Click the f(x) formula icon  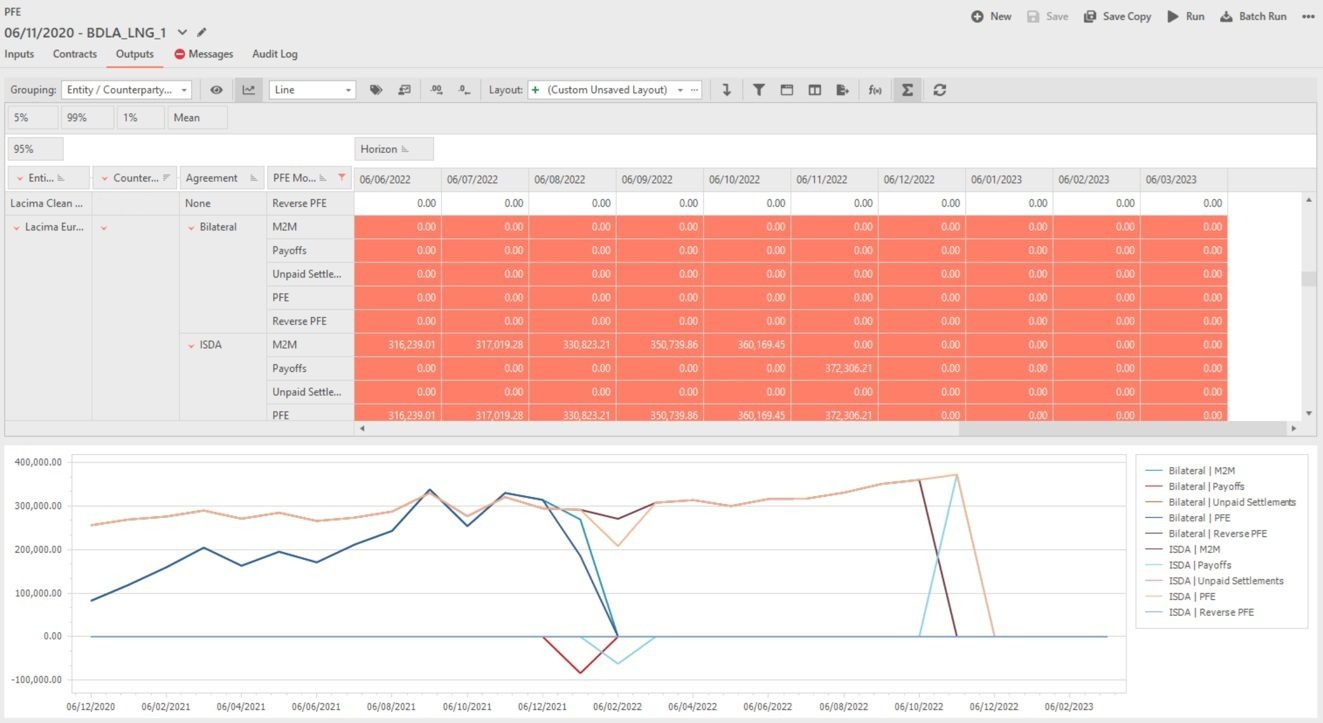(x=875, y=90)
